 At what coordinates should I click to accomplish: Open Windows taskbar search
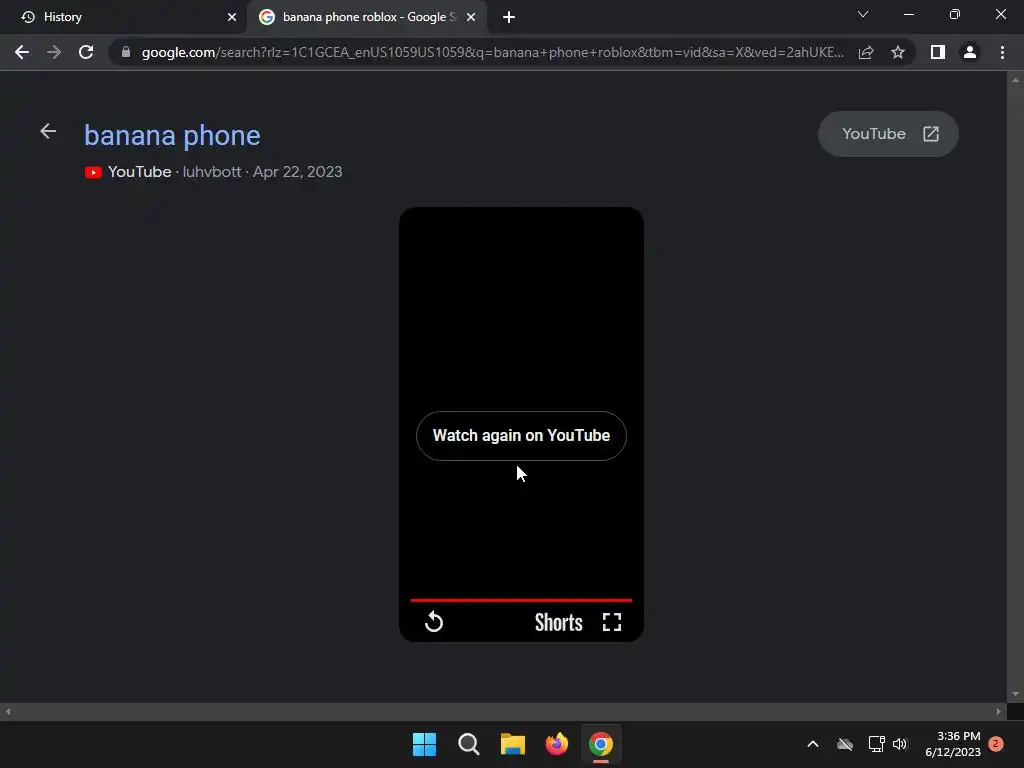[468, 744]
